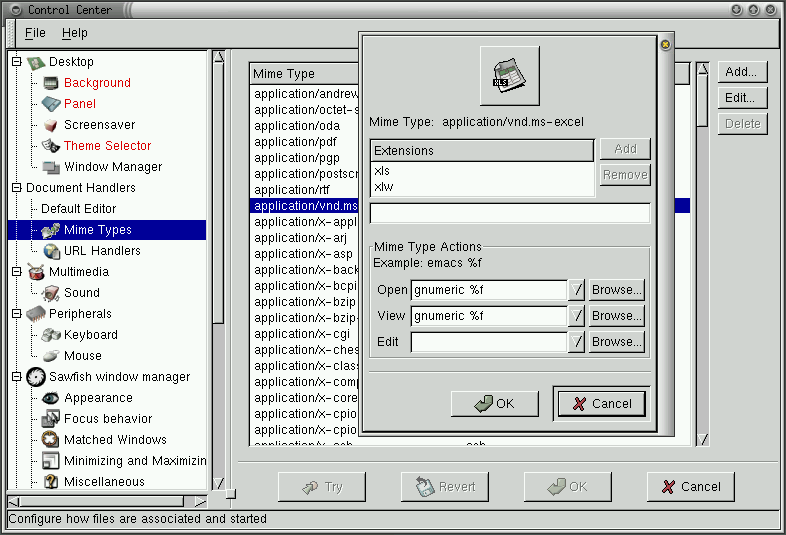The image size is (786, 535).
Task: Open the View command dropdown arrow
Action: point(576,316)
